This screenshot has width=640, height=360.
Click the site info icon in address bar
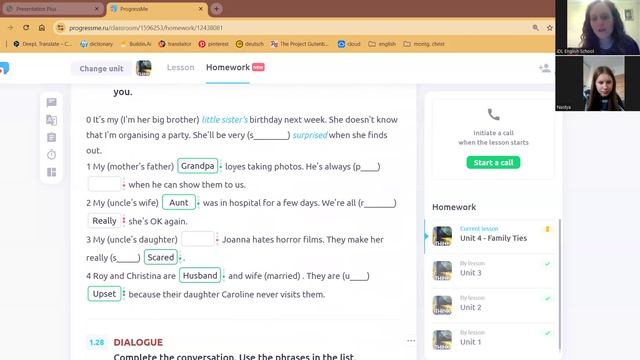tap(60, 28)
